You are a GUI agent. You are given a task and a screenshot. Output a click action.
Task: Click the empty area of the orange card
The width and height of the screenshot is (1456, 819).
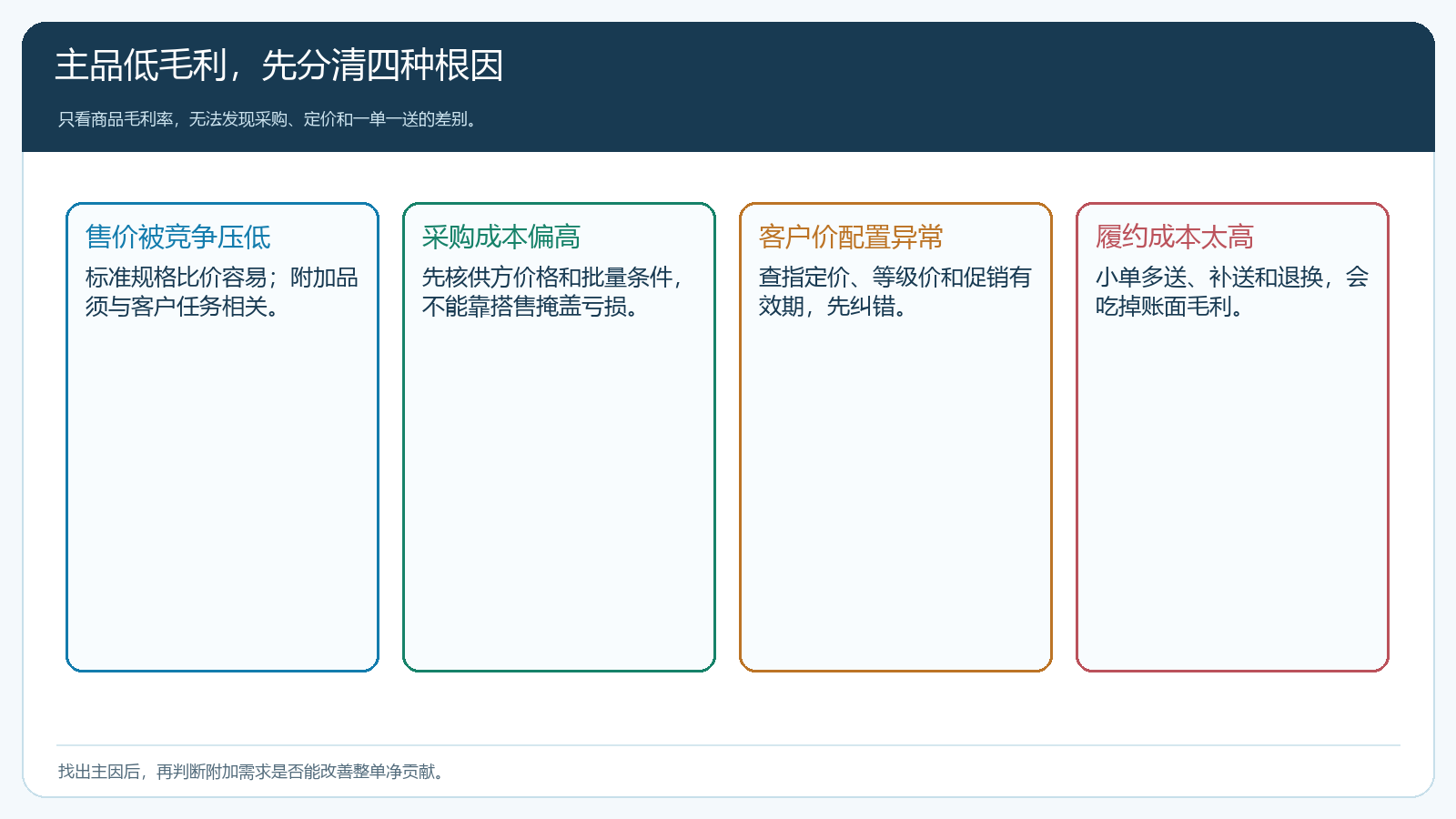click(895, 491)
